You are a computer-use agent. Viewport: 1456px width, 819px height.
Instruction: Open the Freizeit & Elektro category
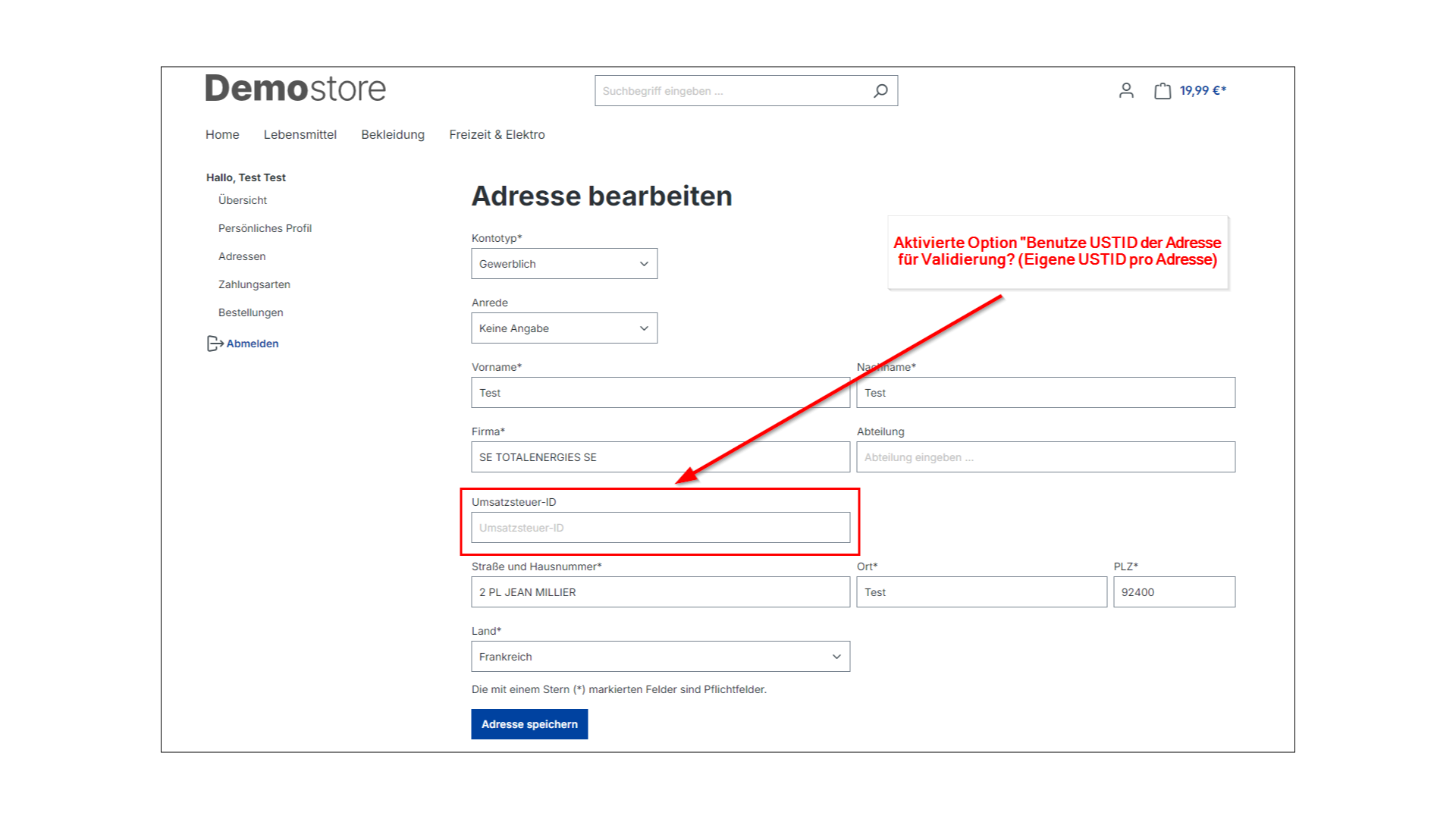(497, 134)
